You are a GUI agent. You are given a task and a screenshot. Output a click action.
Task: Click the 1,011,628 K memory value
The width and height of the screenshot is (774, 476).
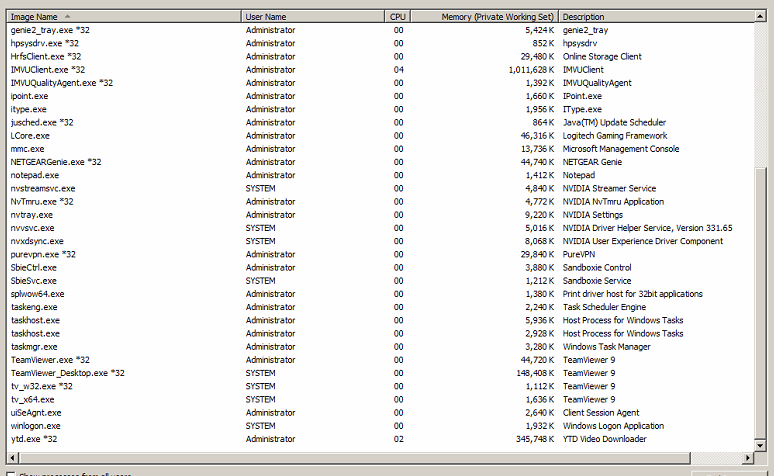point(531,70)
